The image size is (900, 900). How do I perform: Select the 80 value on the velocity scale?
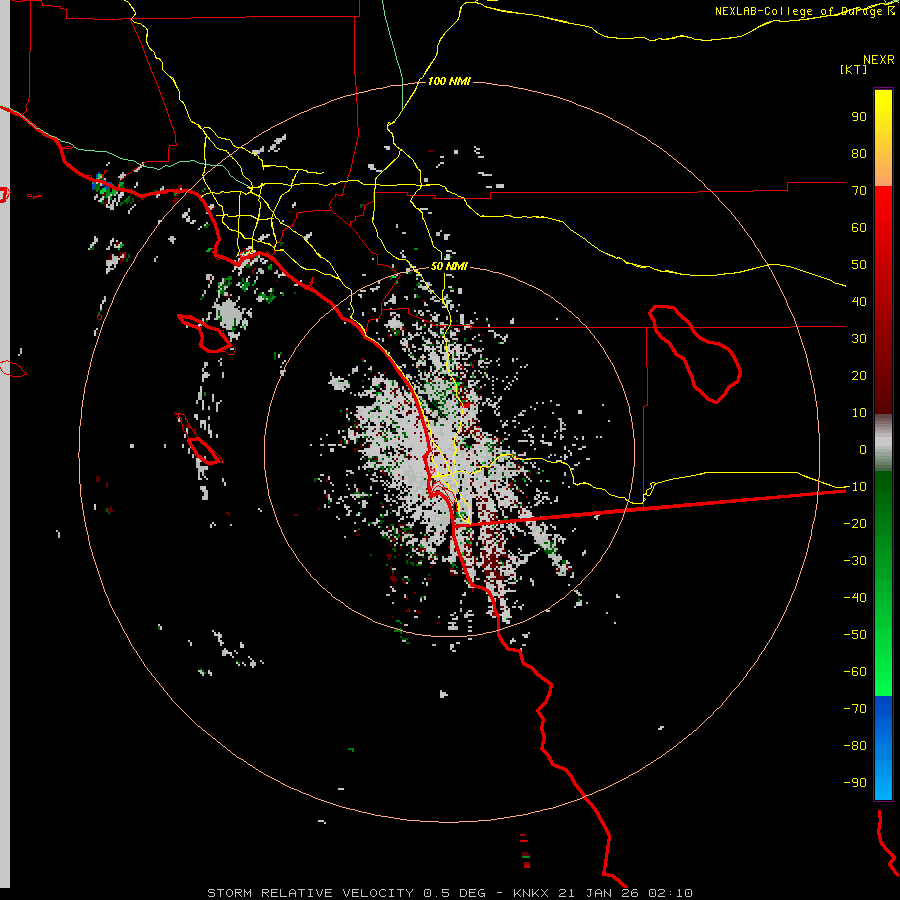coord(859,154)
